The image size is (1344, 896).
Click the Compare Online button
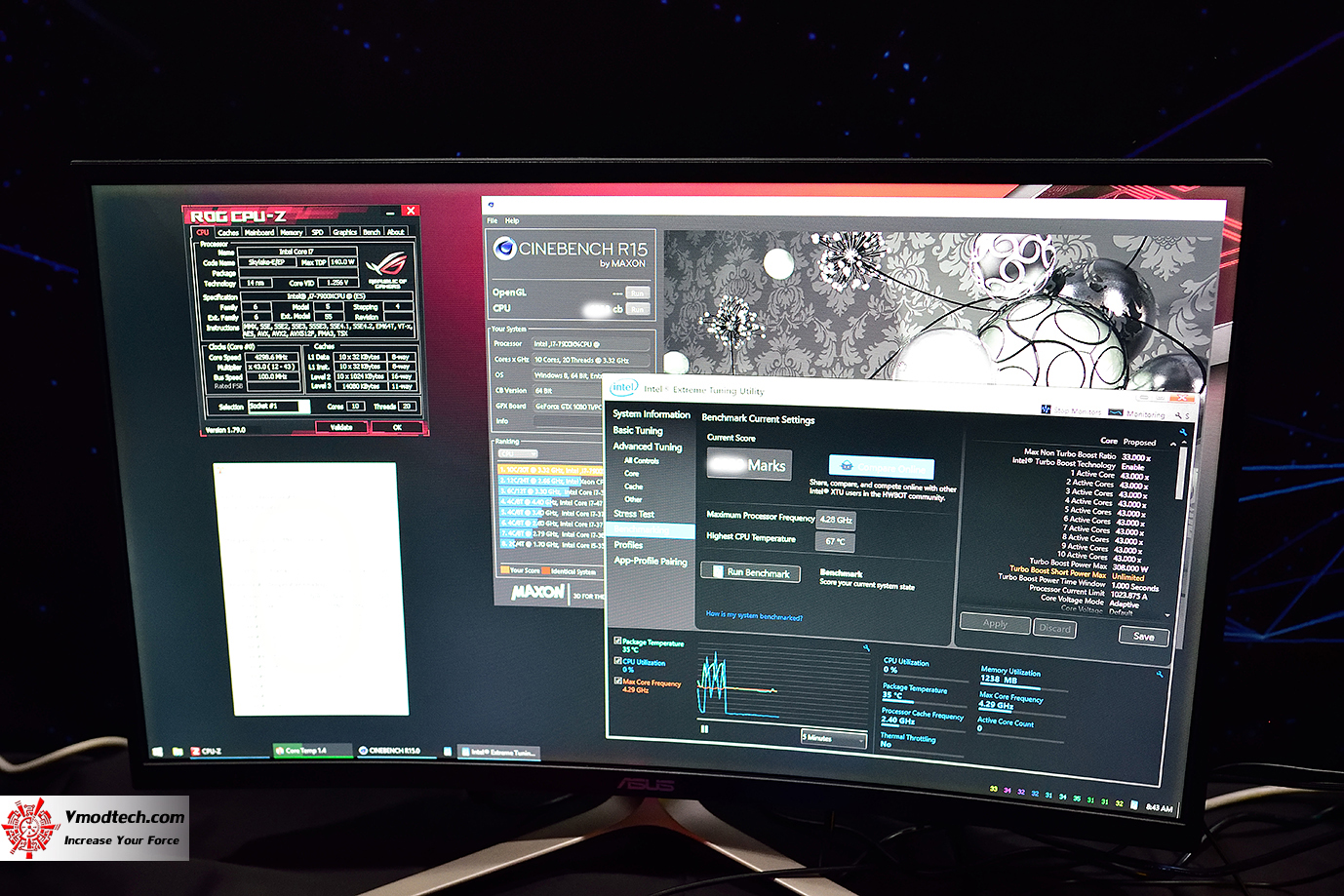coord(881,467)
